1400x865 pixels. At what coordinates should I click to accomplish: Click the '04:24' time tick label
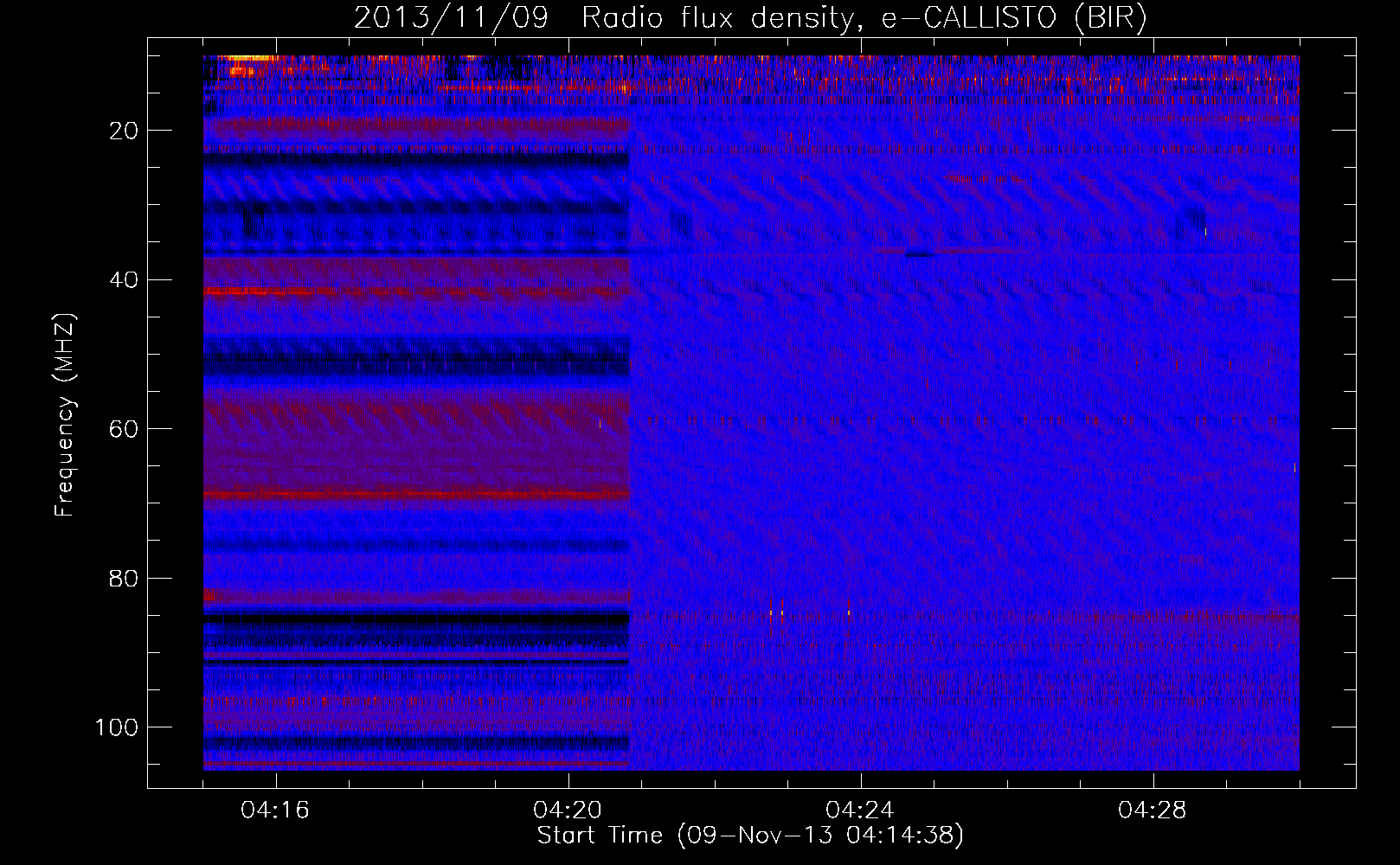coord(860,811)
